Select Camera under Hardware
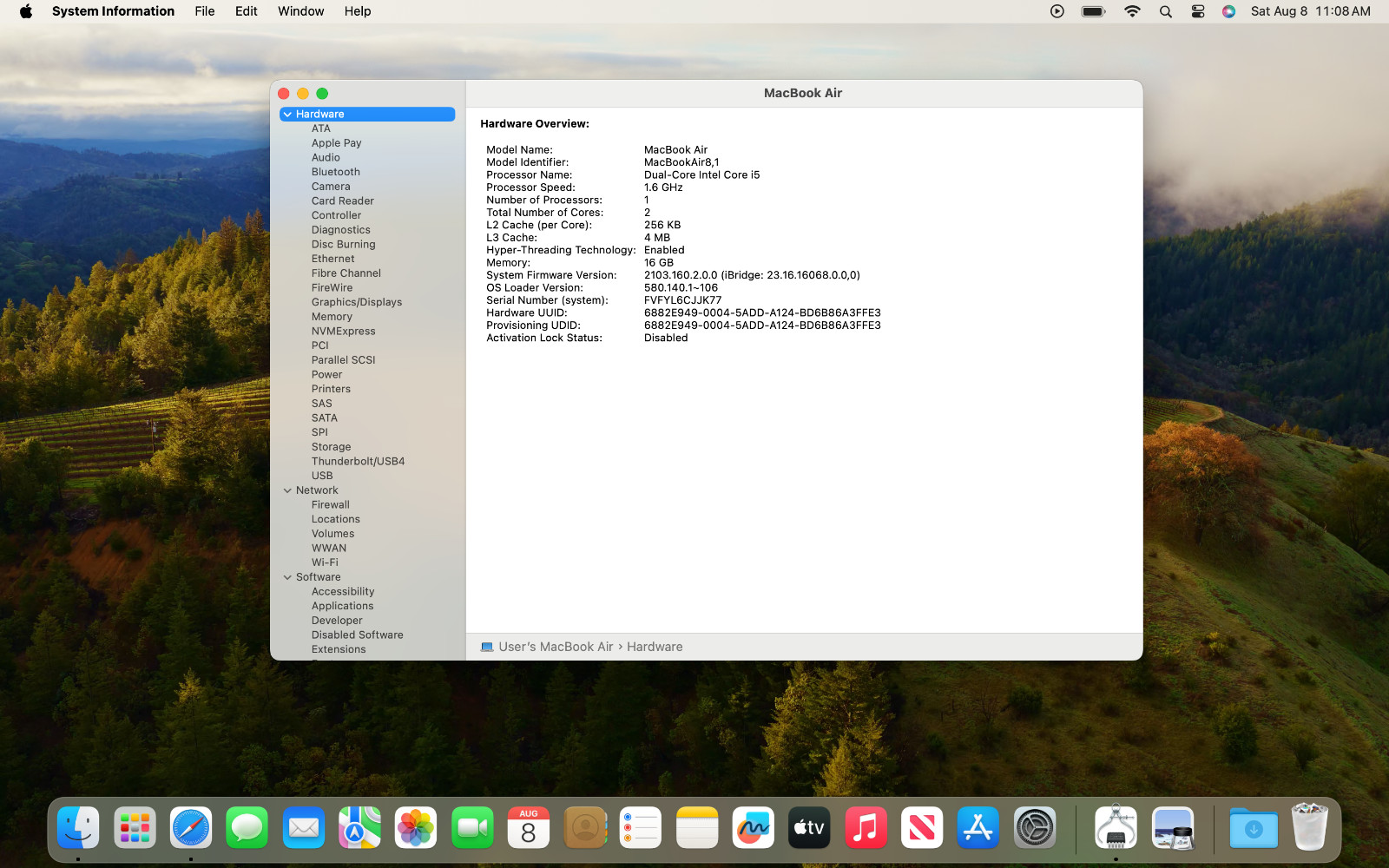Viewport: 1389px width, 868px height. tap(331, 187)
